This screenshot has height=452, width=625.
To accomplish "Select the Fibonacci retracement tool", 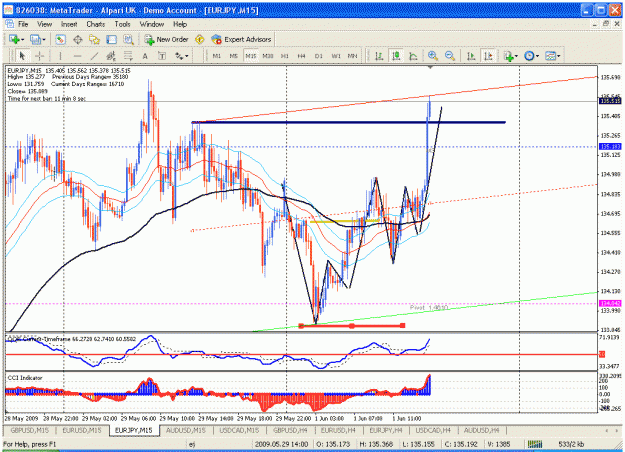I will [128, 56].
